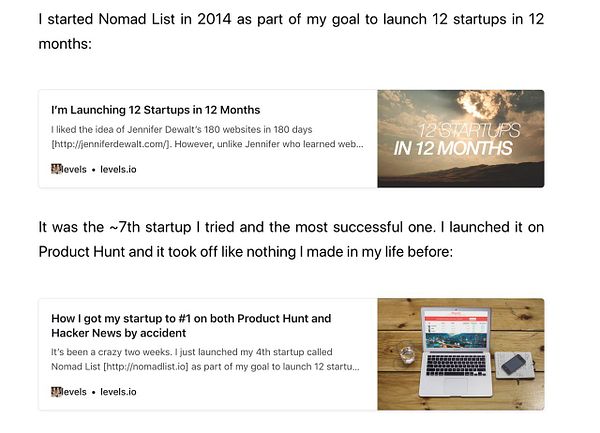Open the "I'm Launching 12 Startups" article title
Viewport: 600px width, 433px height.
click(x=155, y=110)
